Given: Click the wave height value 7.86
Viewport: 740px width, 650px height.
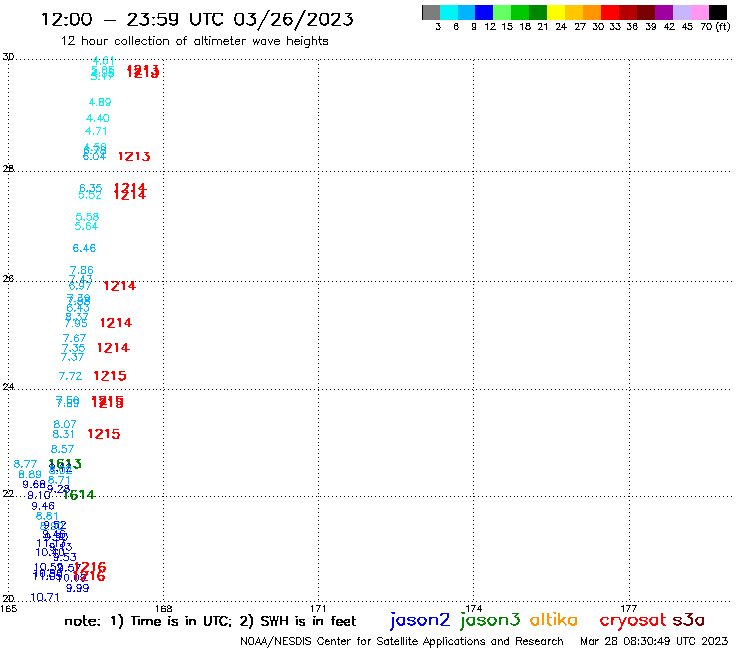Looking at the screenshot, I should click(82, 270).
